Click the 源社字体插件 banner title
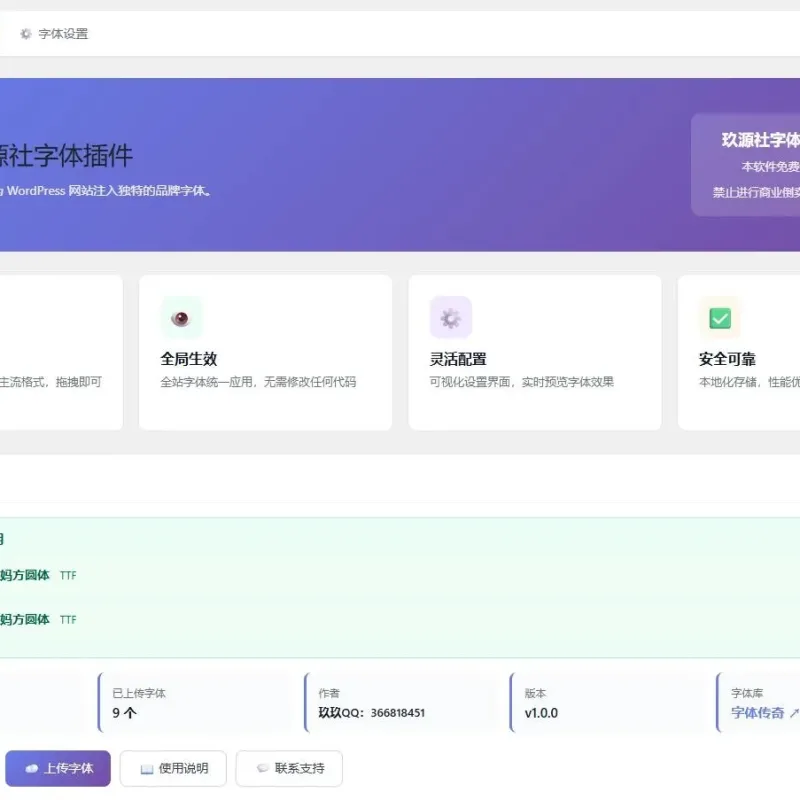This screenshot has width=800, height=800. click(66, 156)
